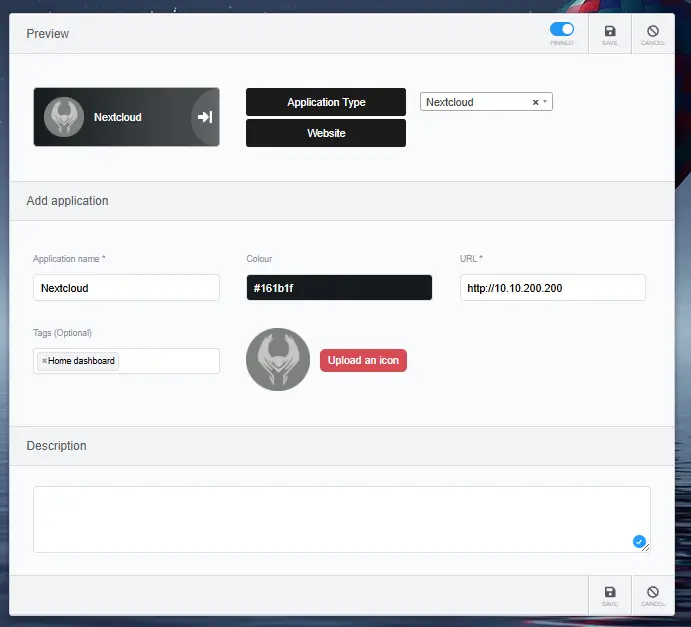
Task: Click the Application name input field
Action: point(126,288)
